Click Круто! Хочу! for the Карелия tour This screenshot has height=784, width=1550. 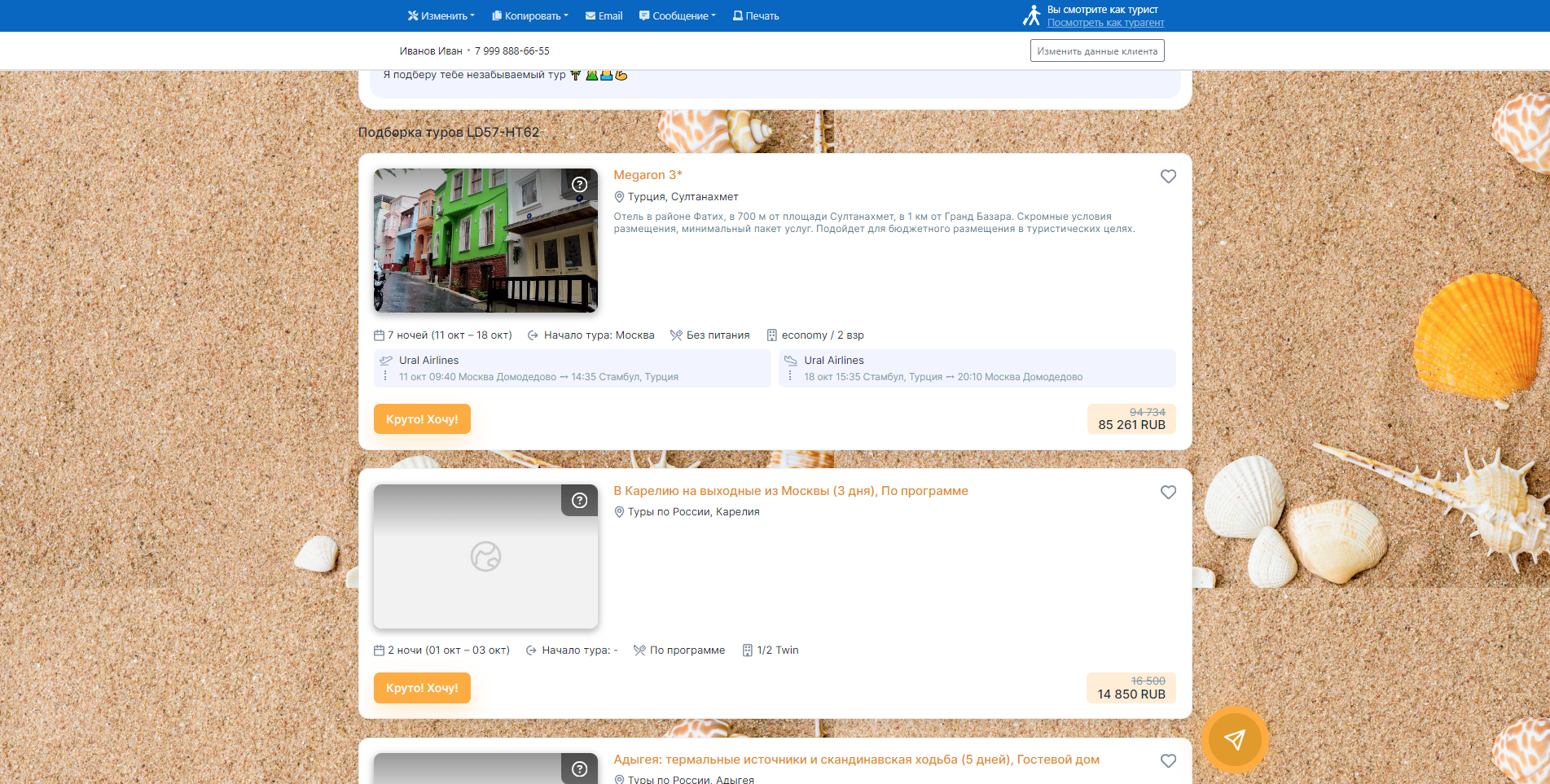(422, 688)
